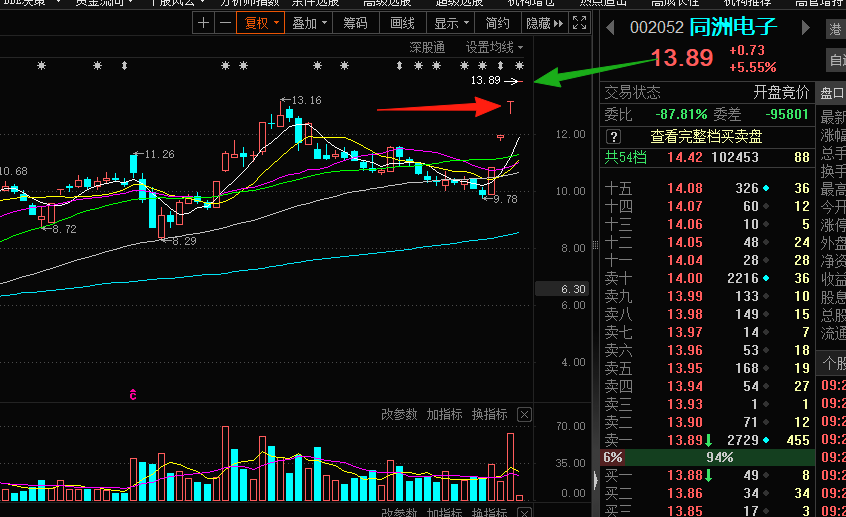
Task: Open the 查看完整档买卖盘 full order book link
Action: coord(706,137)
